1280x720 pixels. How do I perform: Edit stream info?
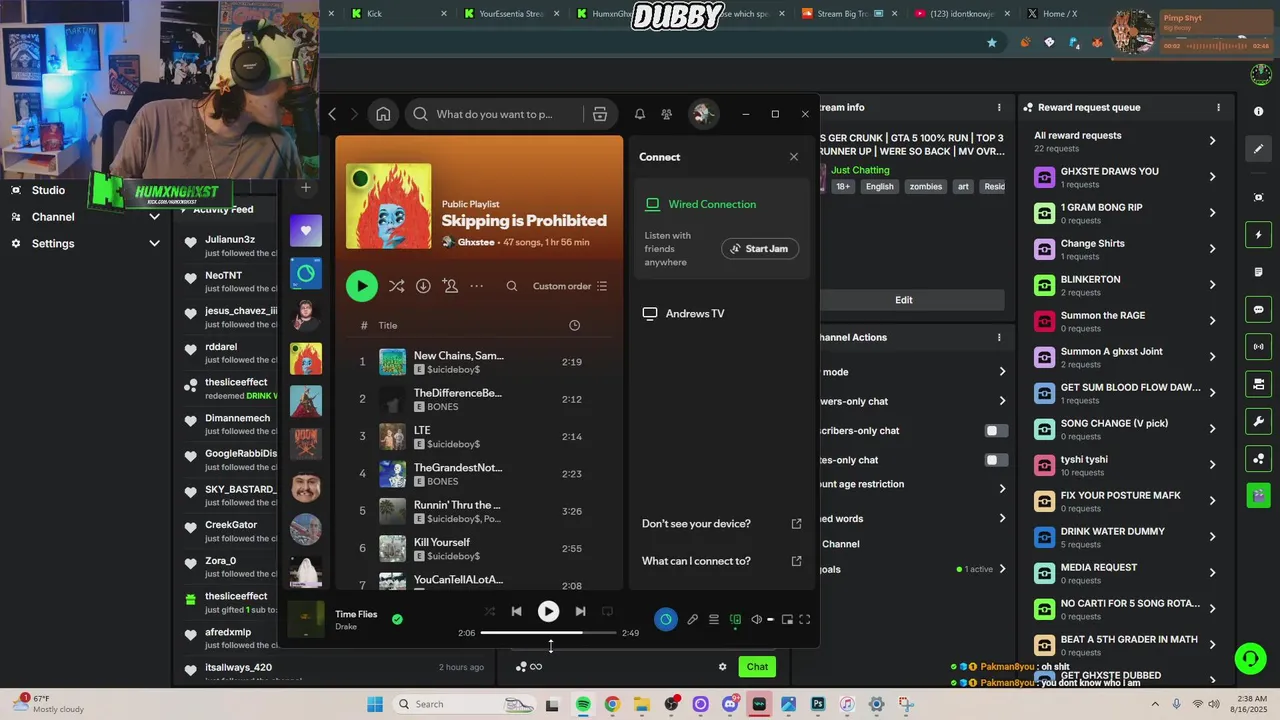(x=903, y=300)
